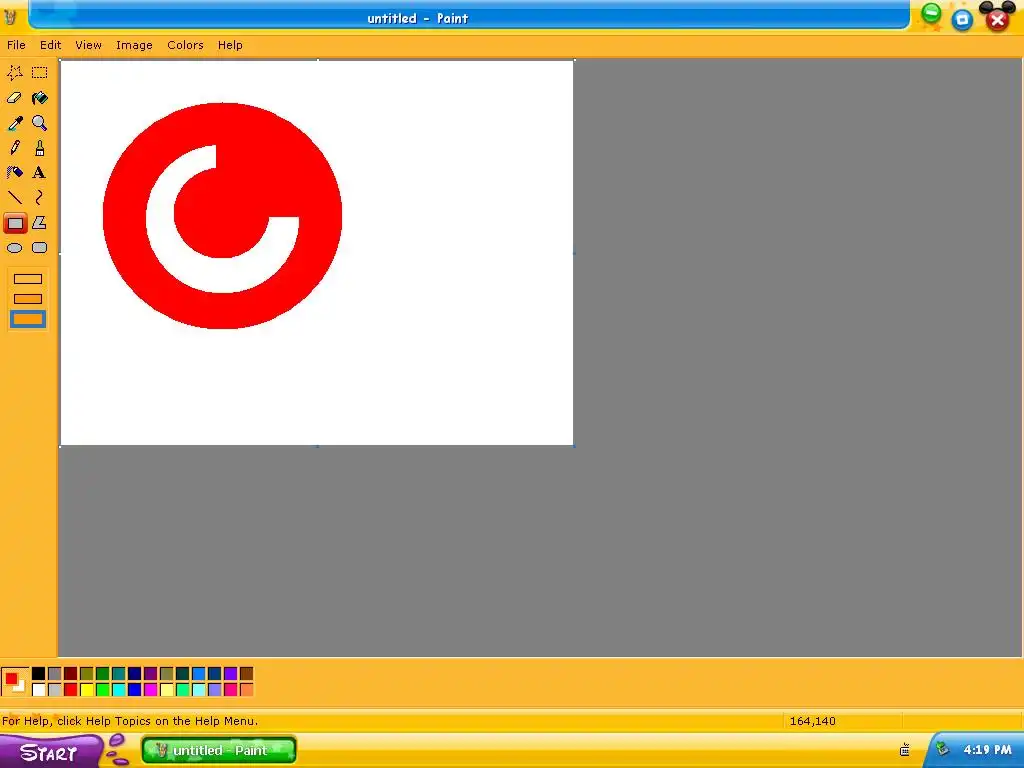Pick the white color swatch
Image resolution: width=1024 pixels, height=768 pixels.
(x=39, y=690)
